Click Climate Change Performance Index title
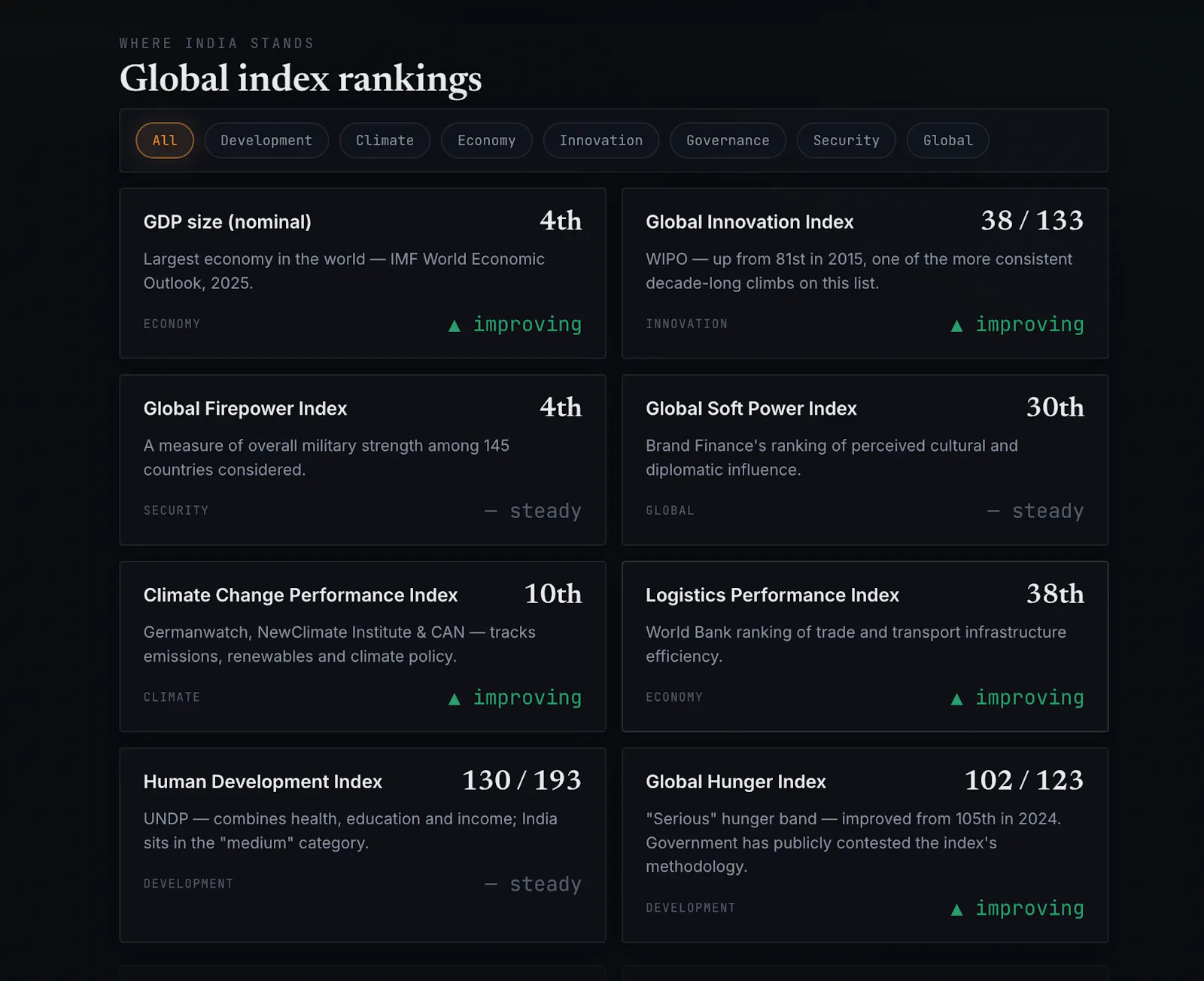Viewport: 1204px width, 981px height. 300,596
